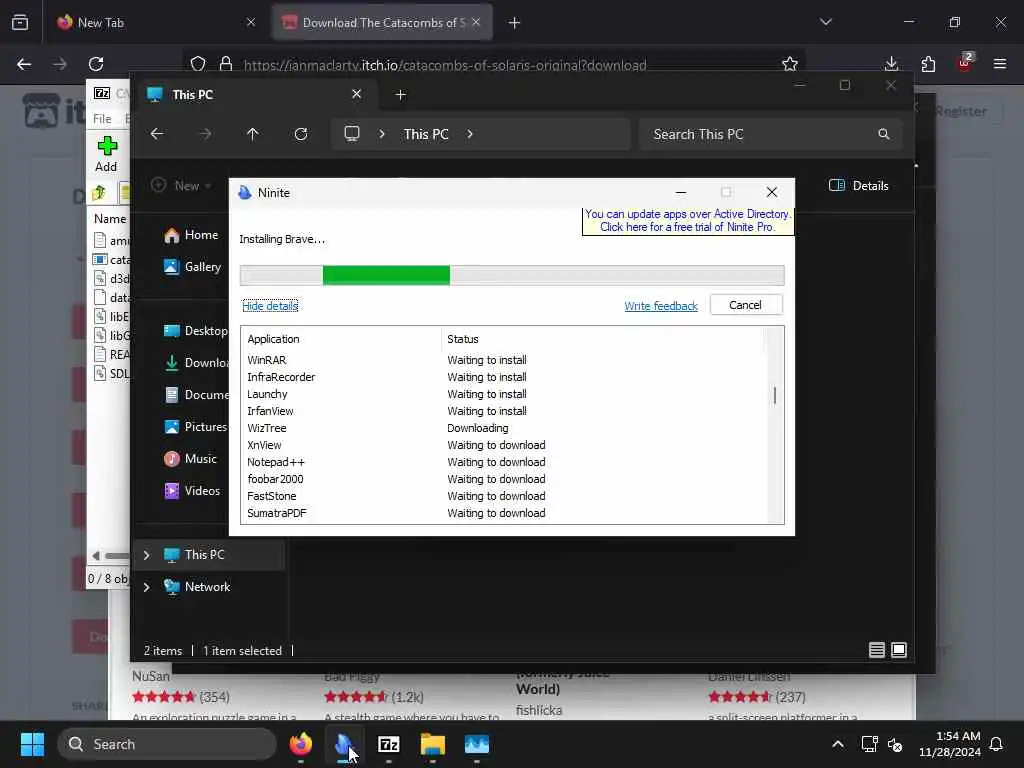Image resolution: width=1024 pixels, height=768 pixels.
Task: Open the Firefox hamburger menu
Action: (1000, 64)
